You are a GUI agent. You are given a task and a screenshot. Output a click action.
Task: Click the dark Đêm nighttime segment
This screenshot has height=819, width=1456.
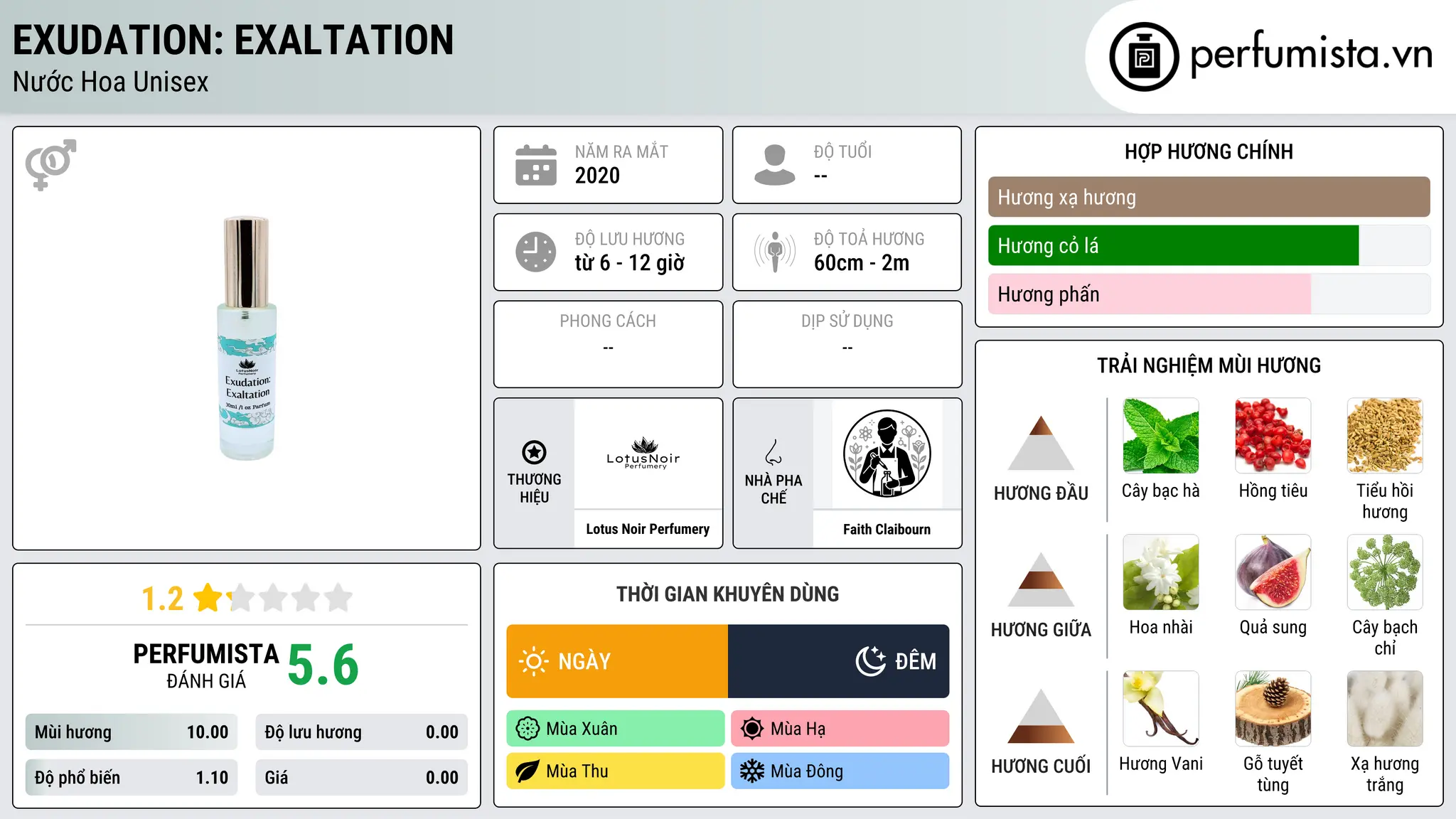[x=838, y=661]
